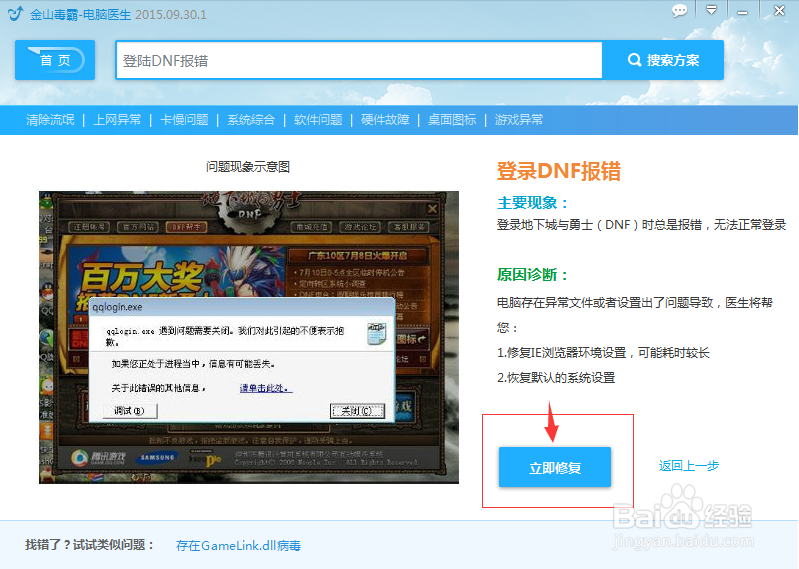Go to 首页 home button
Image resolution: width=799 pixels, height=569 pixels.
pos(55,60)
